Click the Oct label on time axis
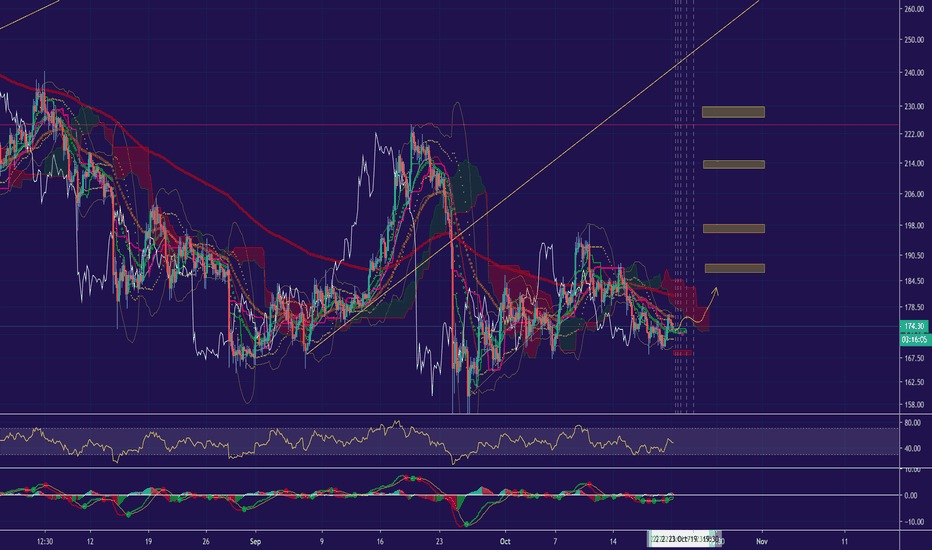 (x=505, y=541)
